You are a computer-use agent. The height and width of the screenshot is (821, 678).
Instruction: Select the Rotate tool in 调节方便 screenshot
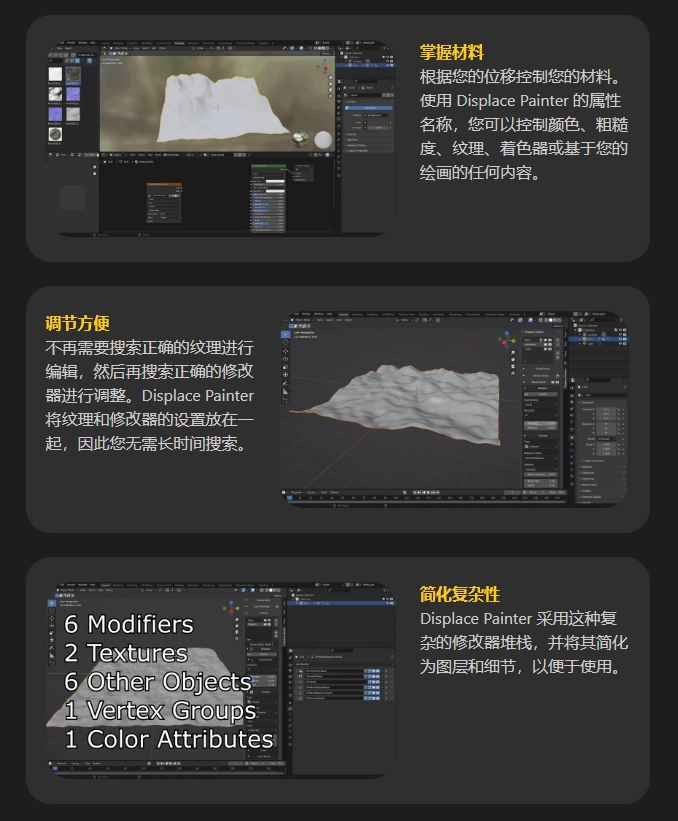(285, 359)
